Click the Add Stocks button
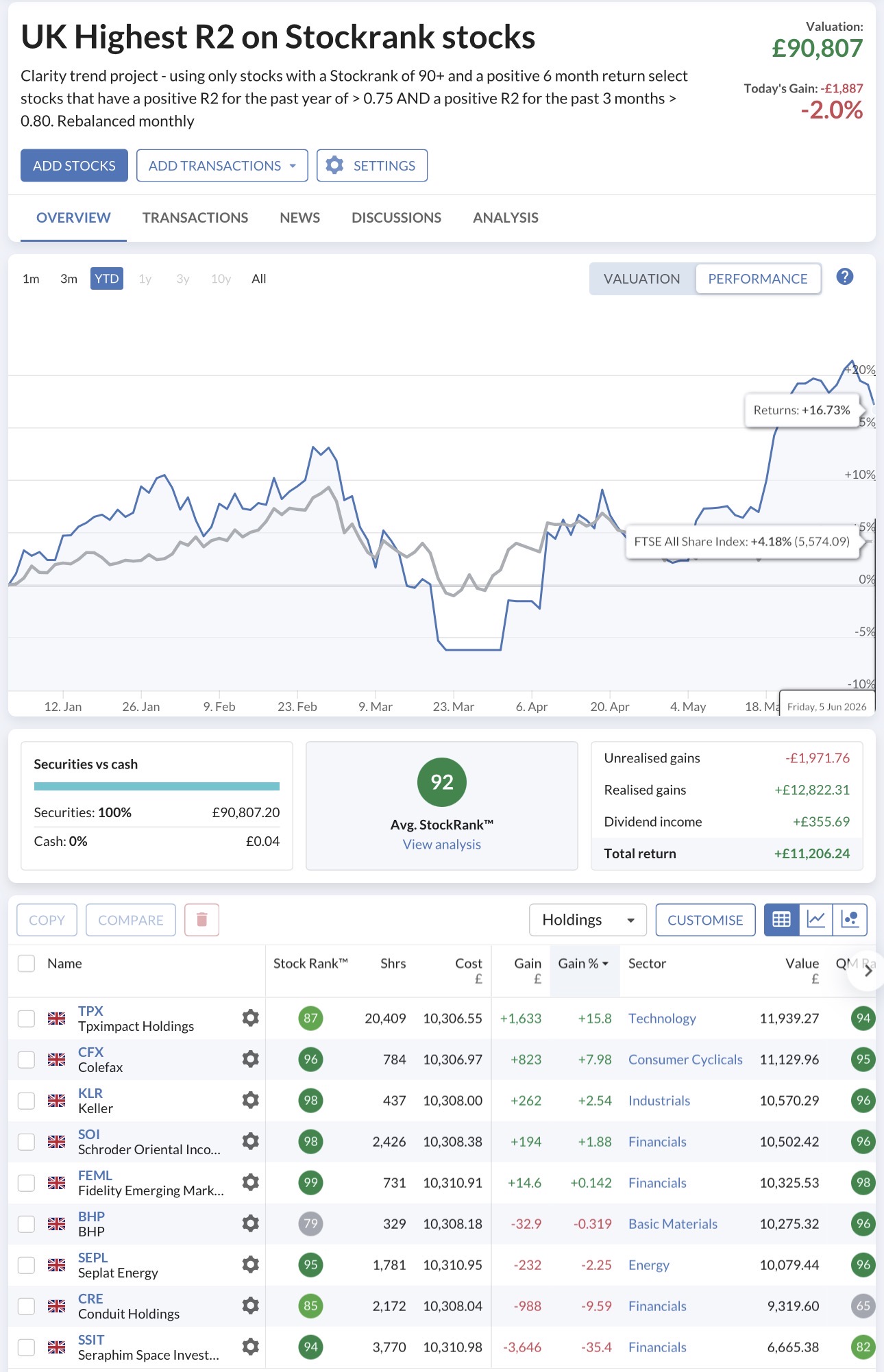The image size is (884, 1372). pyautogui.click(x=74, y=166)
